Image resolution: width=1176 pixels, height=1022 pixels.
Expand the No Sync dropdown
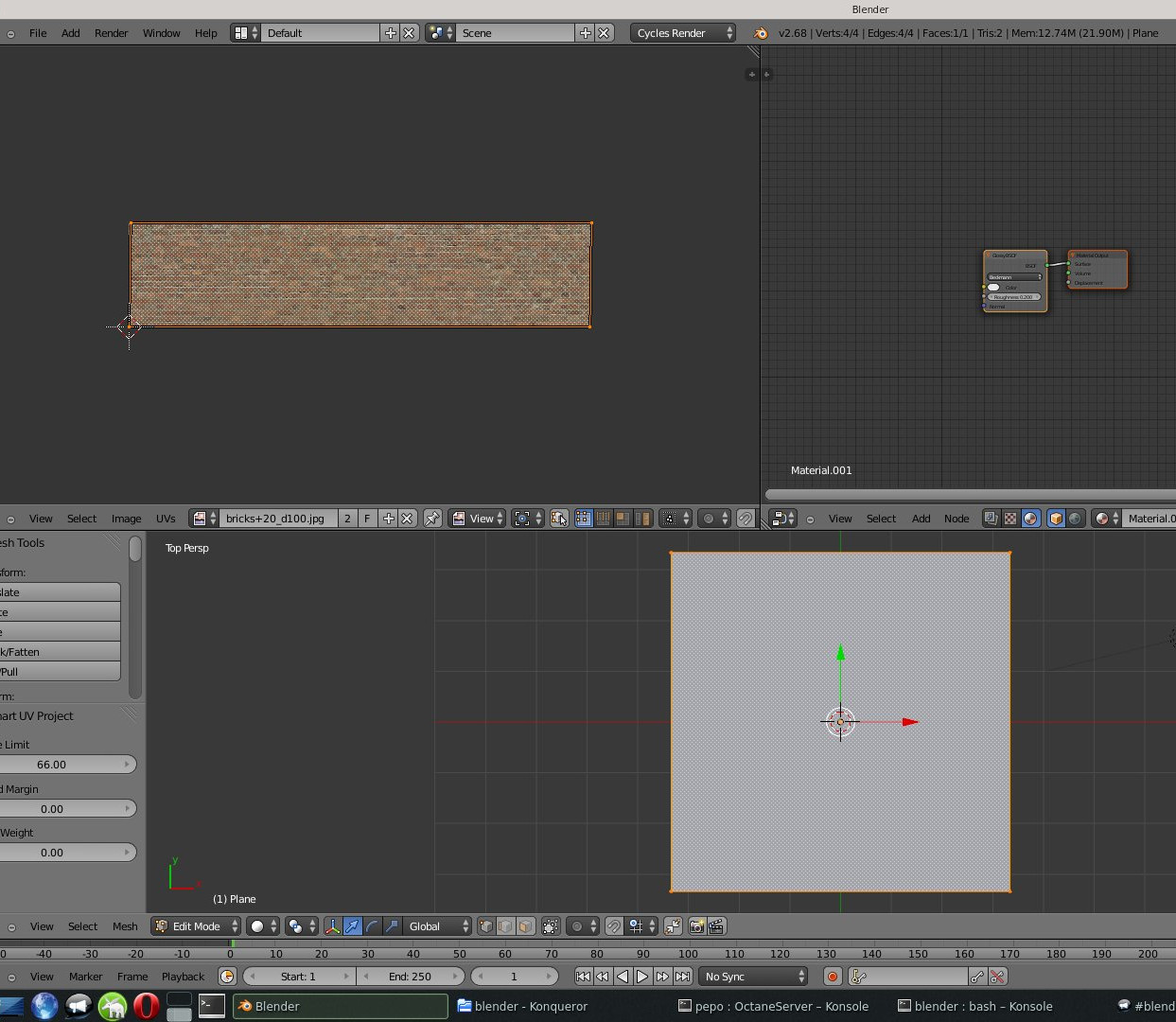[x=754, y=977]
